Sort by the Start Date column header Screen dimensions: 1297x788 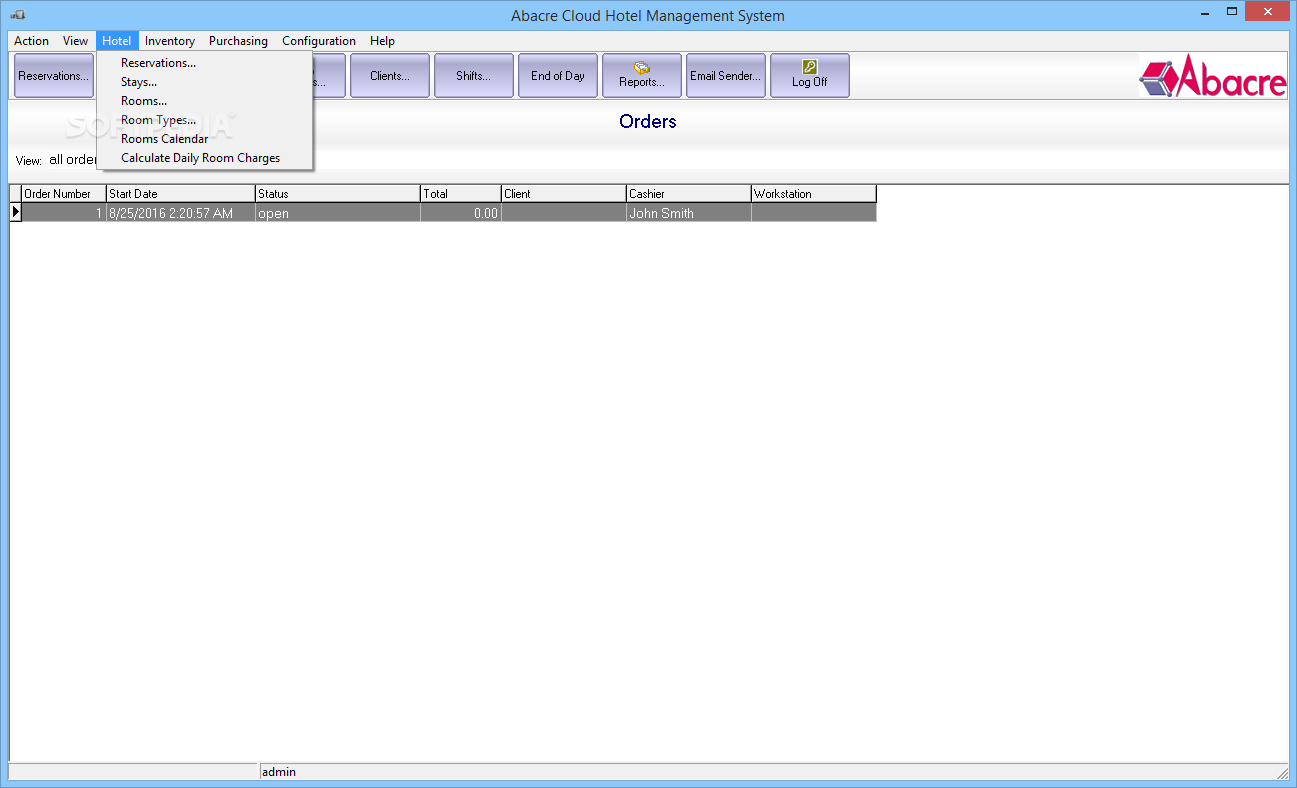[x=181, y=194]
